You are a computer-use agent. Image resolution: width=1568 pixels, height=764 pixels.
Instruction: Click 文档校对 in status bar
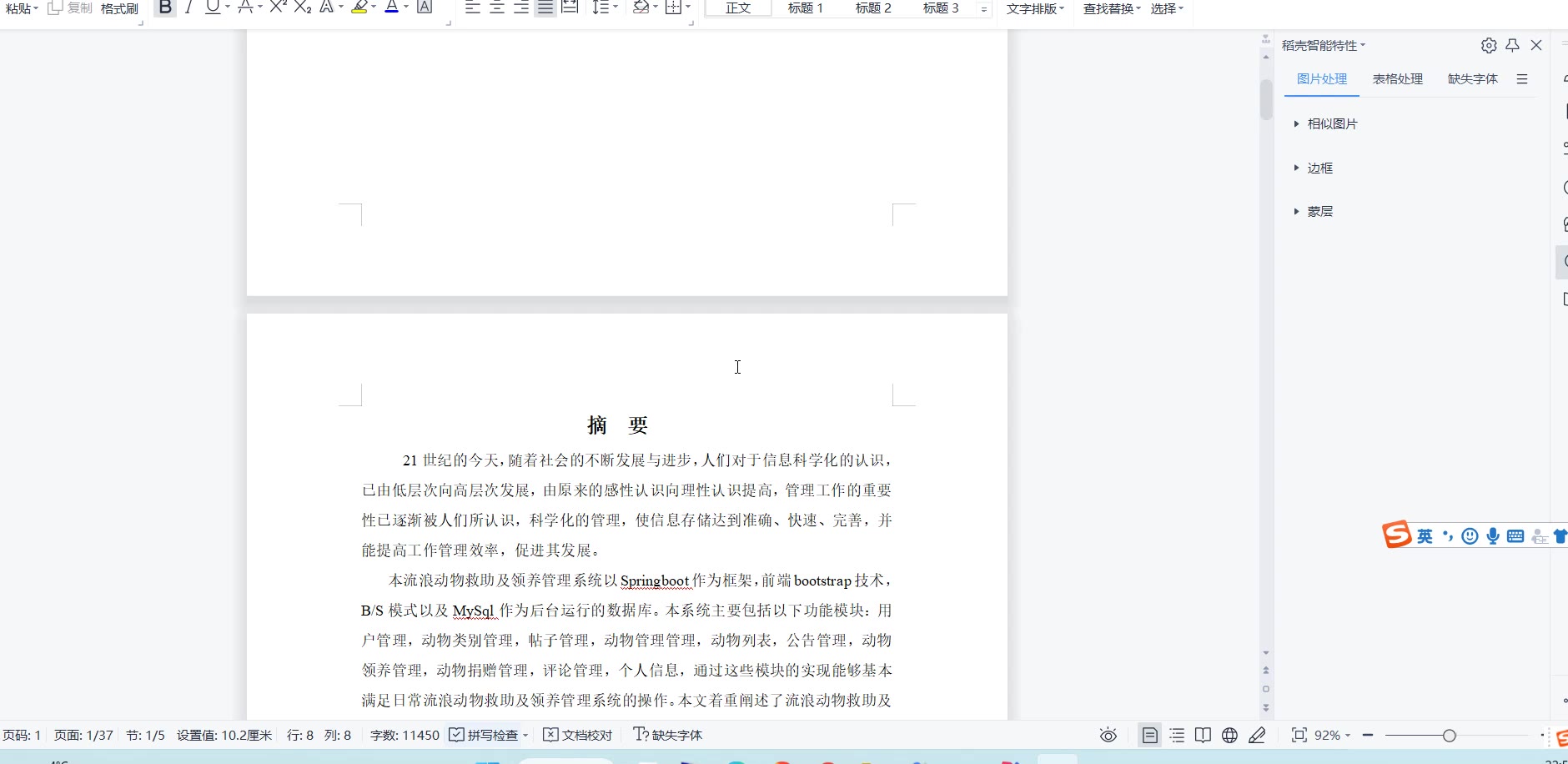[577, 735]
